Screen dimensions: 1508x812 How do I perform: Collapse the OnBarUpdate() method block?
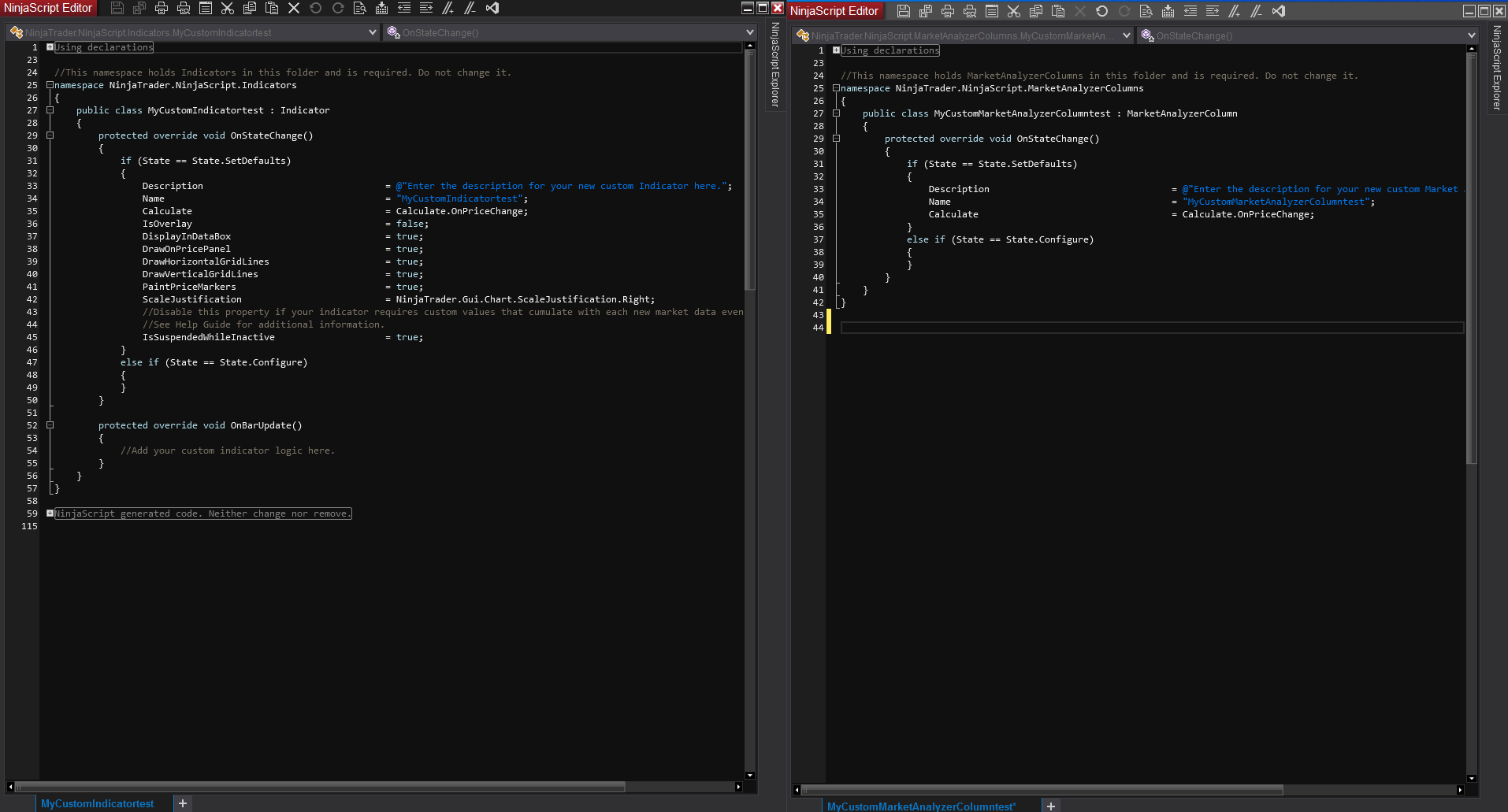point(50,425)
